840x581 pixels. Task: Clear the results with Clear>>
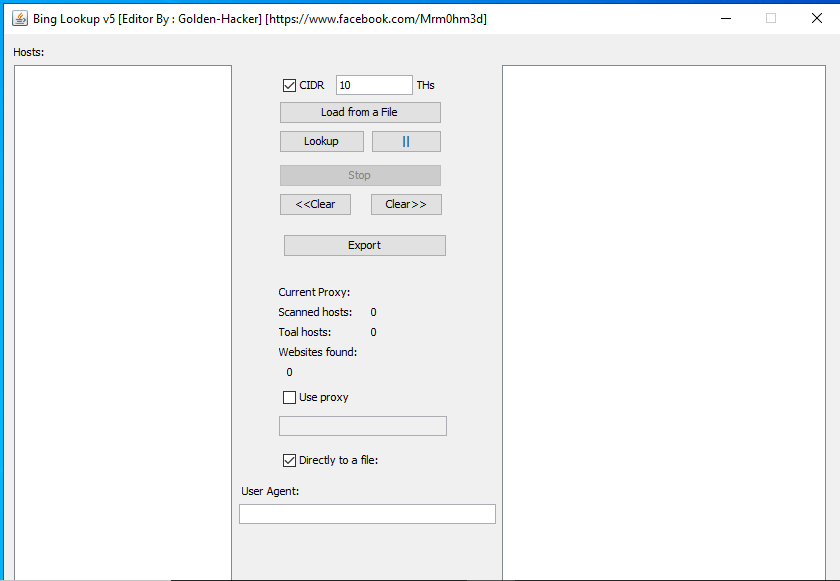[x=406, y=204]
